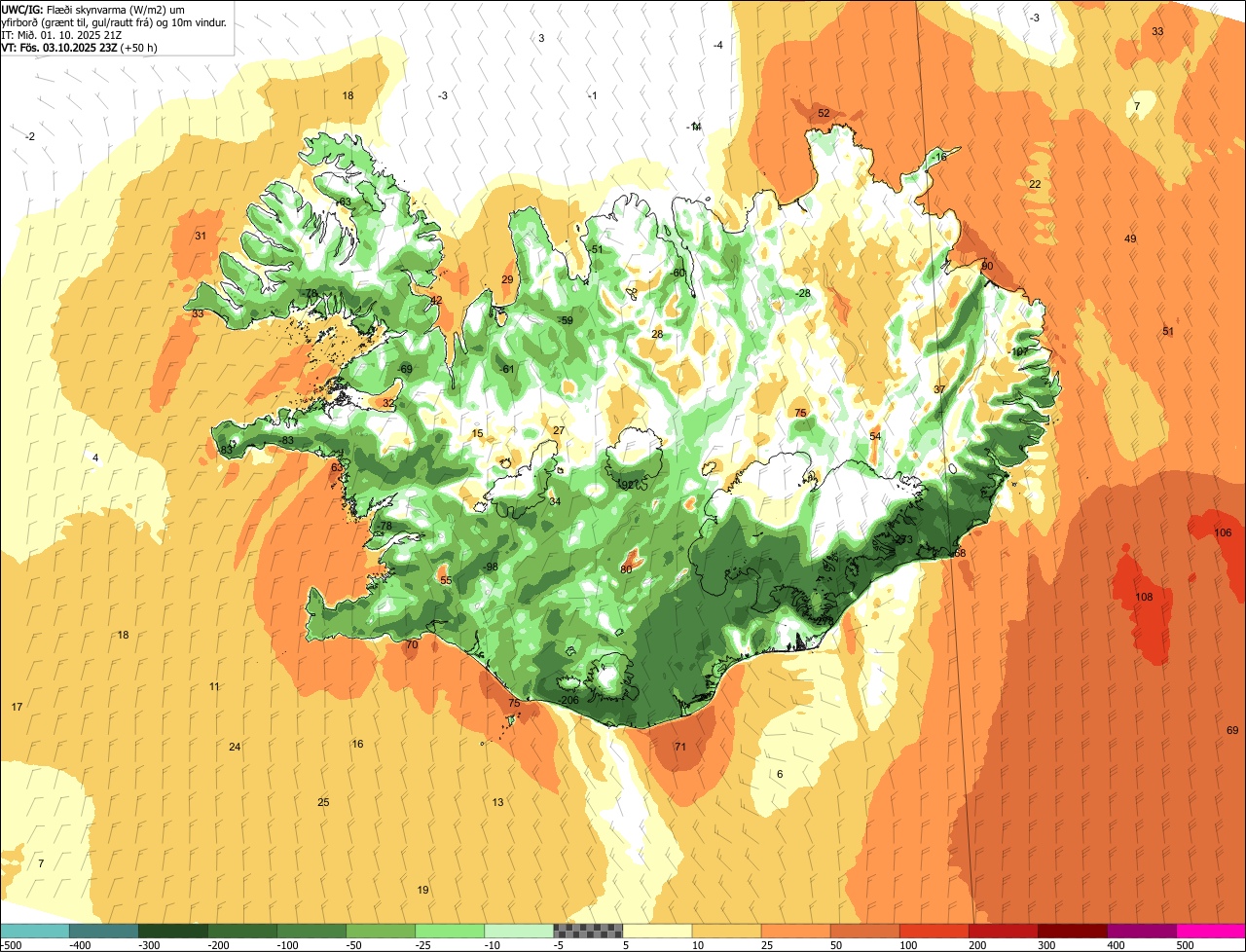
Task: Click the '-300' legend scale label
Action: pos(148,945)
